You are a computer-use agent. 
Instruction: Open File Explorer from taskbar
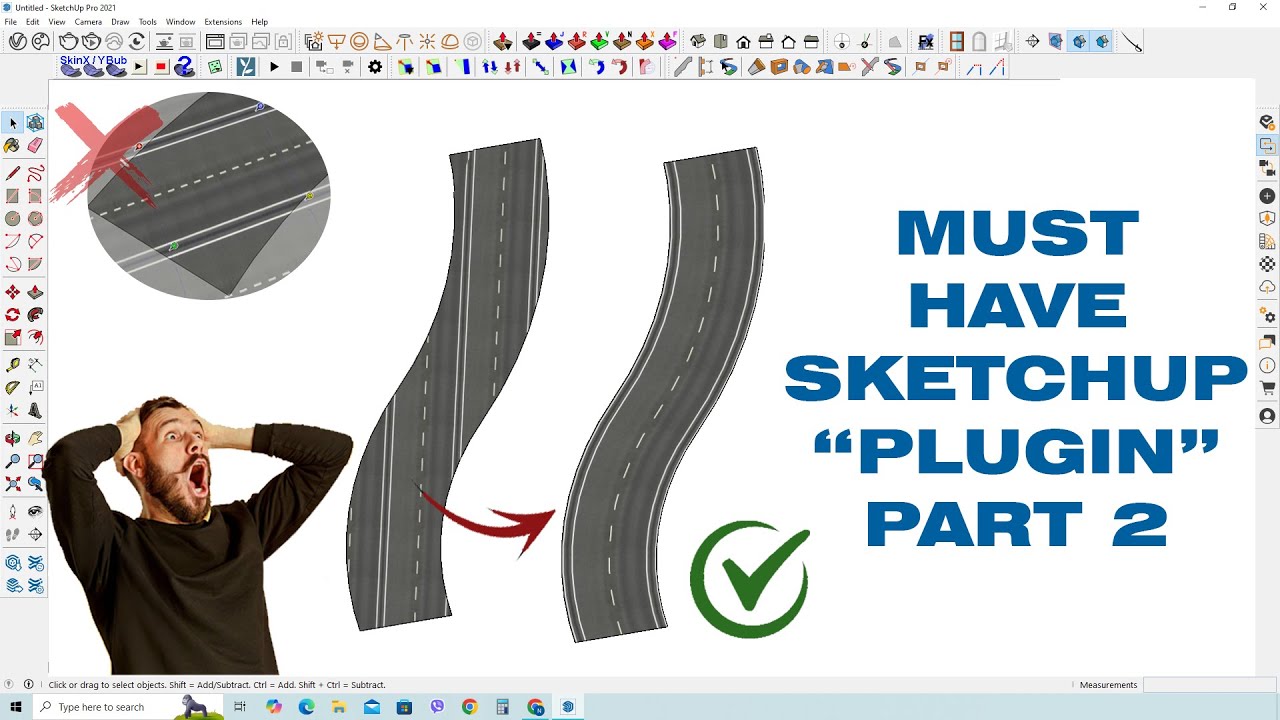click(x=339, y=707)
